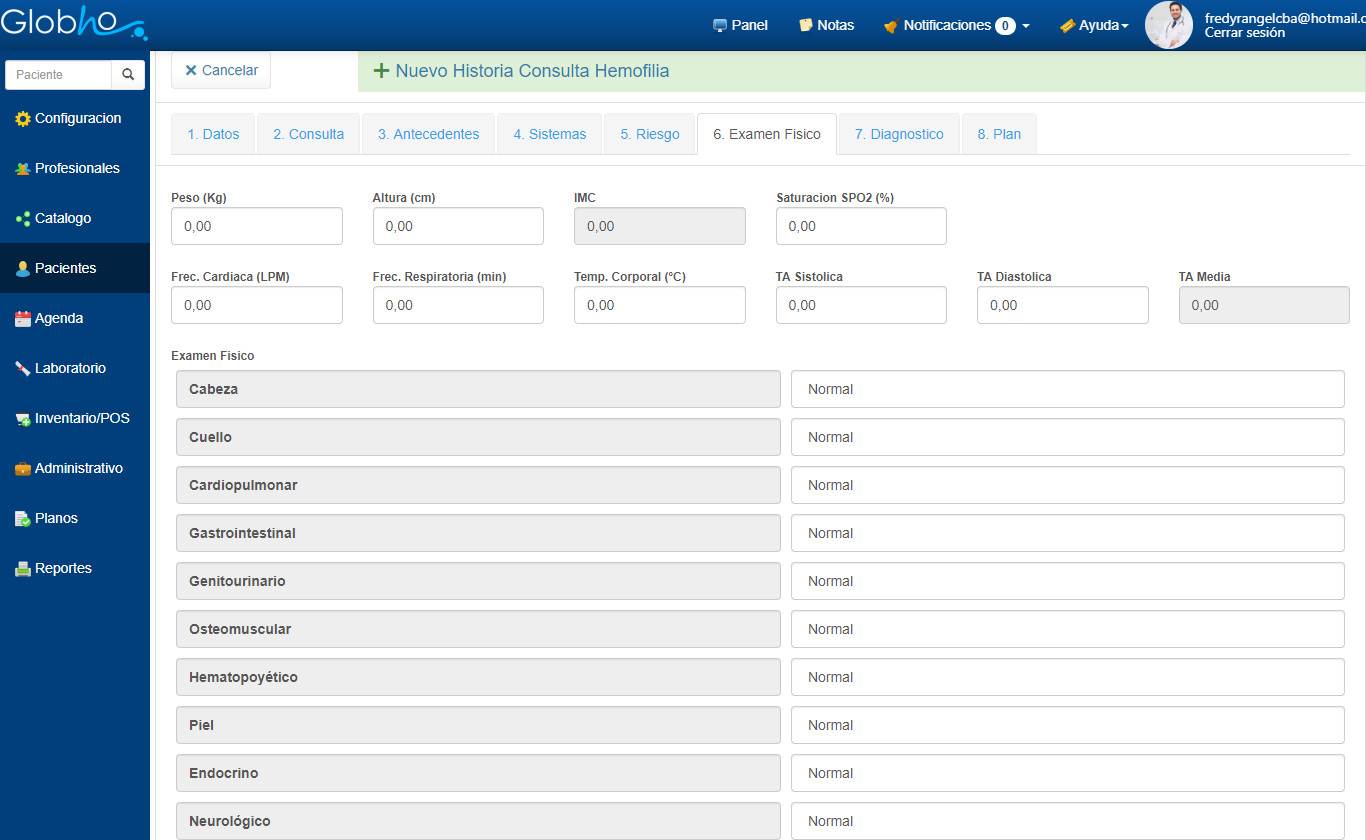This screenshot has width=1366, height=840.
Task: Open the 8. Plan tab
Action: (998, 134)
